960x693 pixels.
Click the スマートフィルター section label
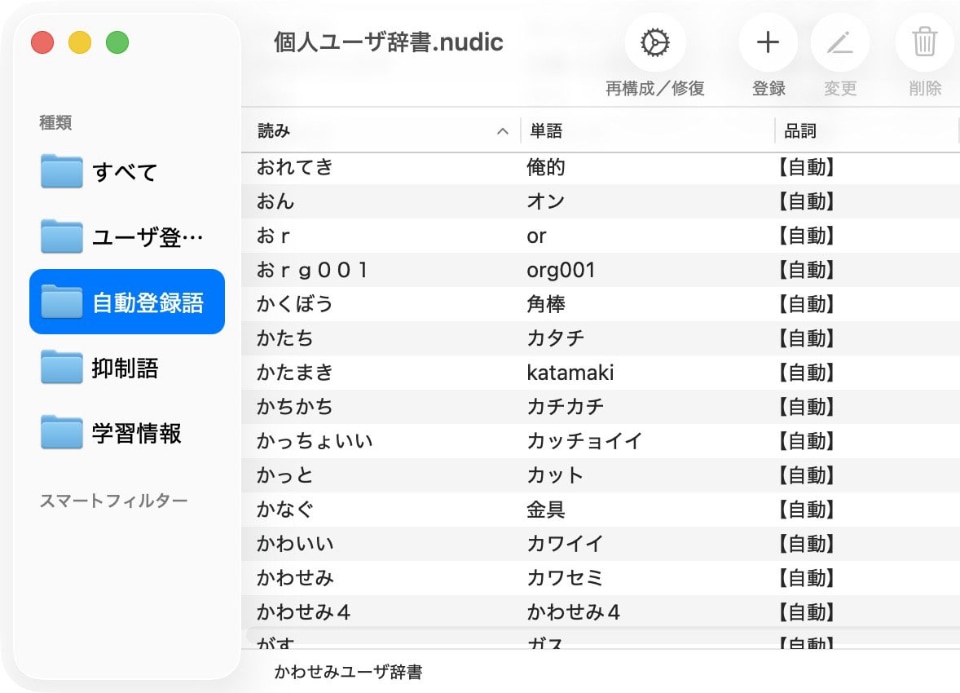click(113, 501)
